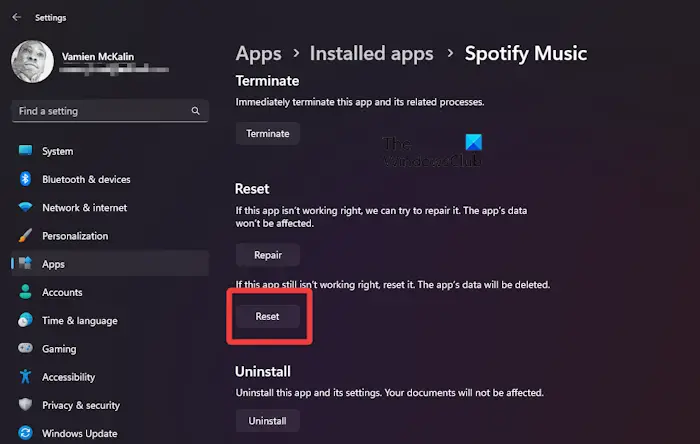The height and width of the screenshot is (444, 700).
Task: Select the Apps sidebar item
Action: pos(110,264)
